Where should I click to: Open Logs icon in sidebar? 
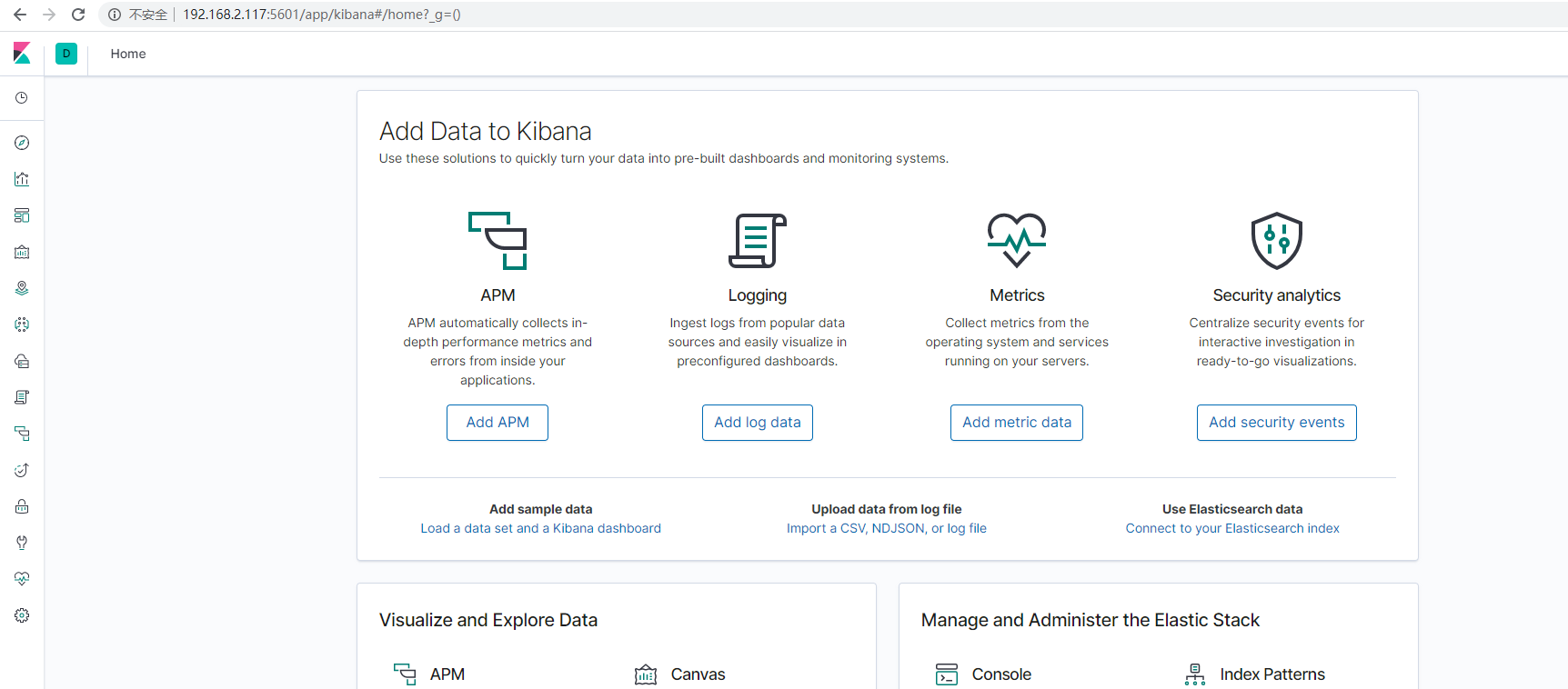pos(22,397)
